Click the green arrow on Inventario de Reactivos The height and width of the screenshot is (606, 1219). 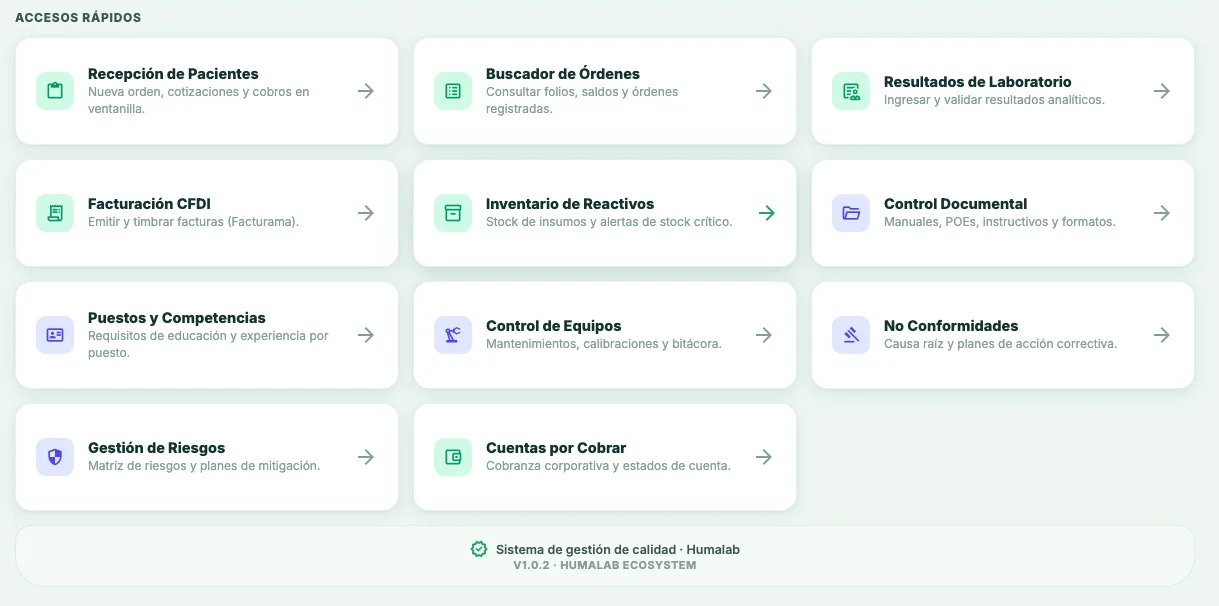coord(766,213)
